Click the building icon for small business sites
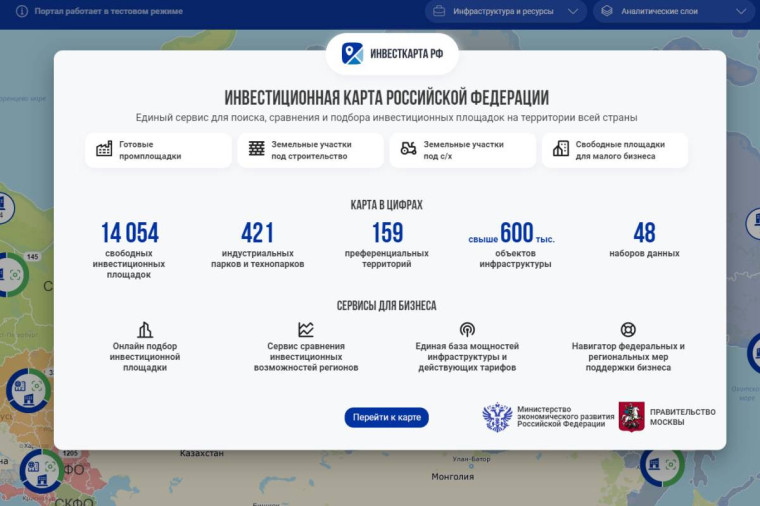 561,148
